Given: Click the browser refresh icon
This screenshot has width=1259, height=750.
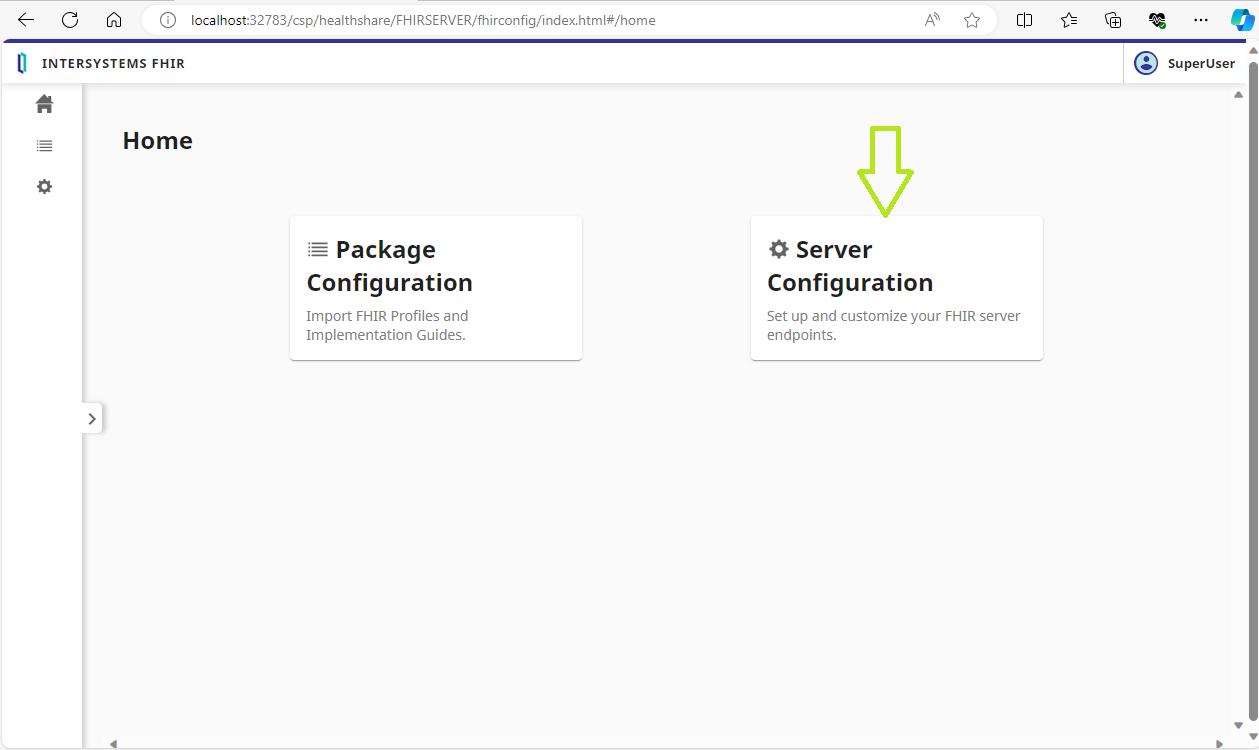Looking at the screenshot, I should (x=70, y=20).
